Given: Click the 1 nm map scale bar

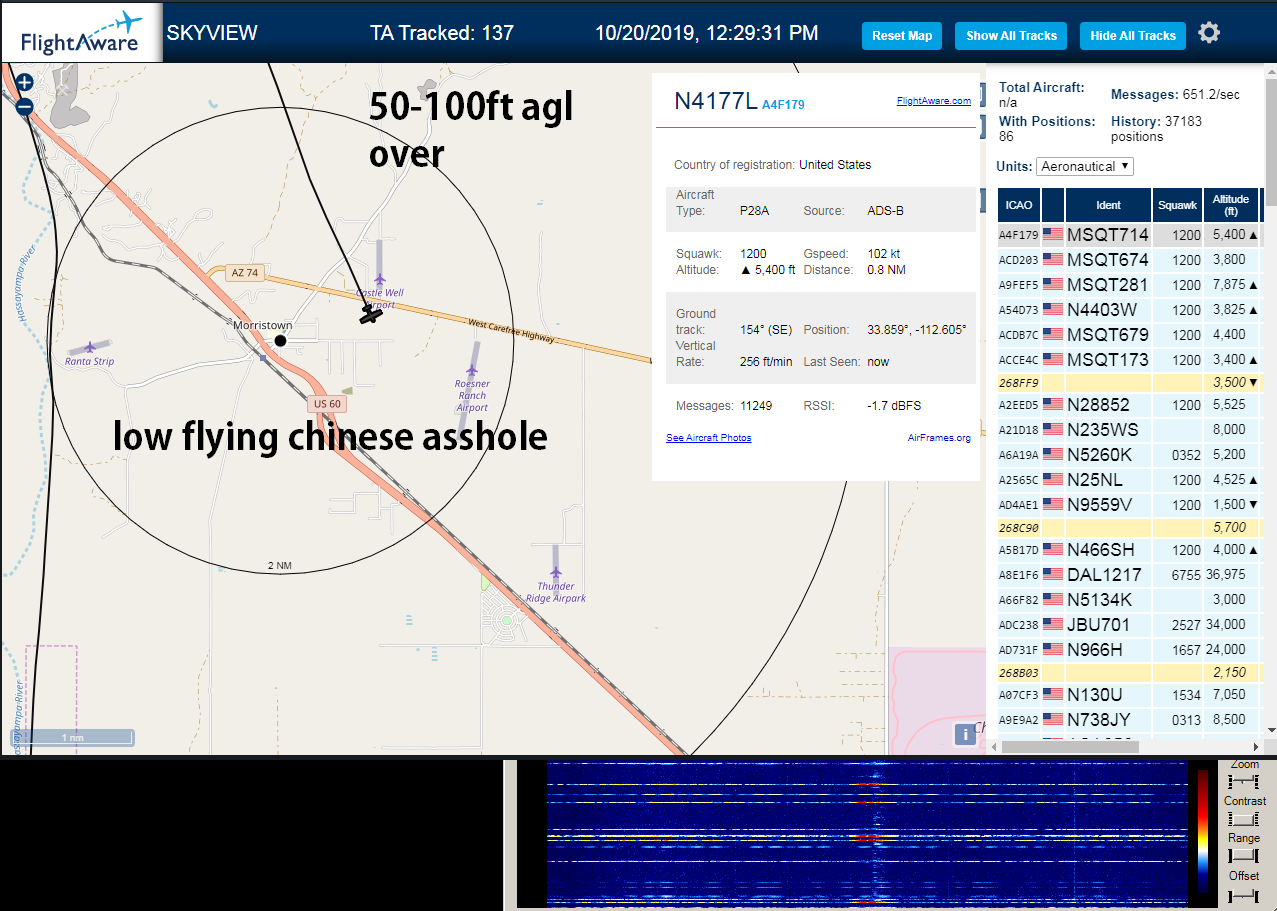Looking at the screenshot, I should [x=72, y=738].
